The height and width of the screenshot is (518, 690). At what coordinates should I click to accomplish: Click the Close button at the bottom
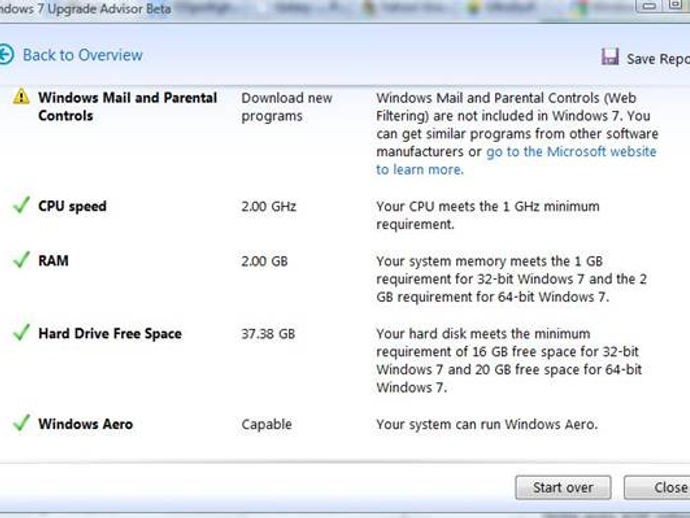pos(657,487)
